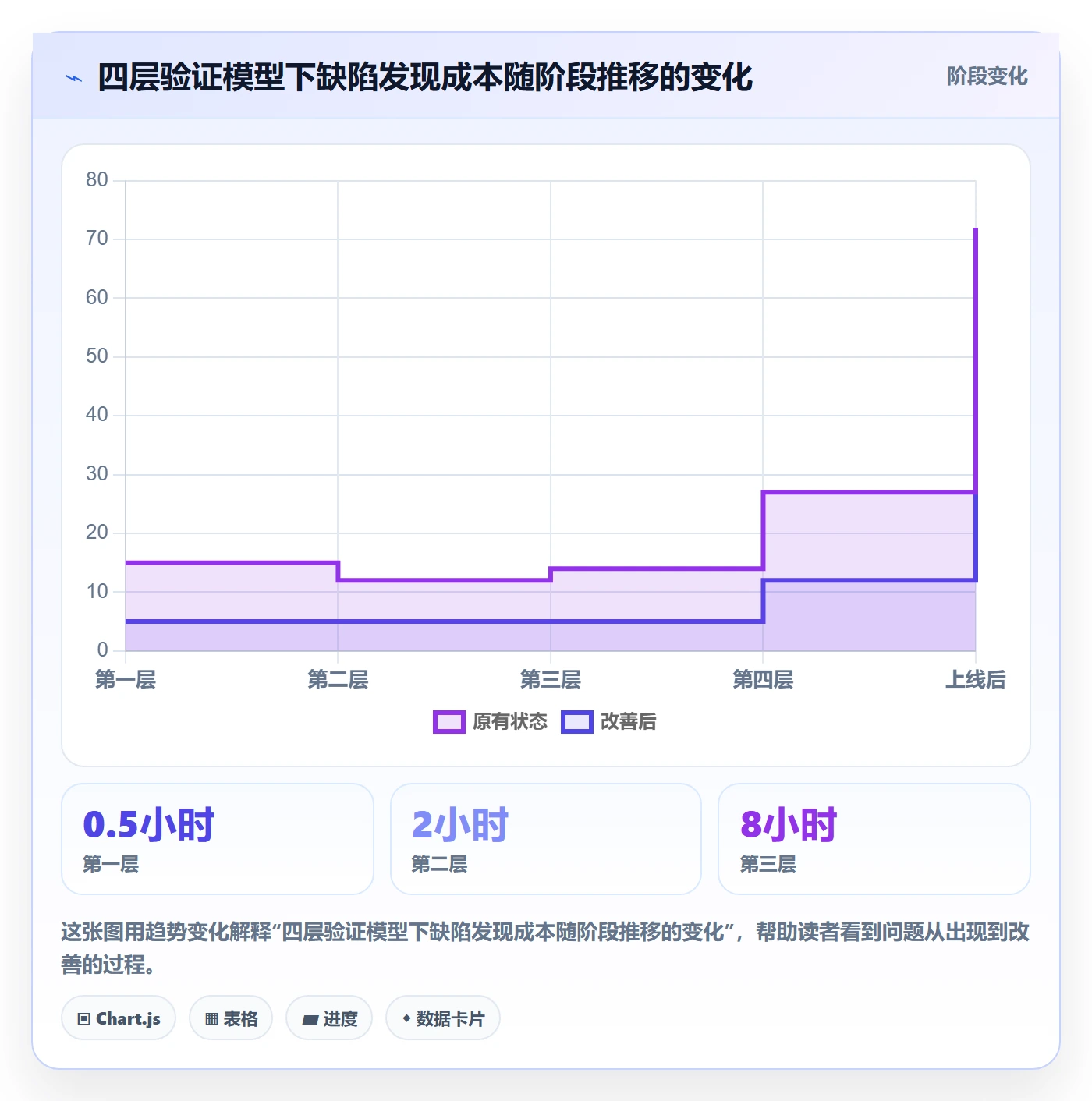
Task: Toggle the 原有状态 legend series
Action: [x=491, y=721]
